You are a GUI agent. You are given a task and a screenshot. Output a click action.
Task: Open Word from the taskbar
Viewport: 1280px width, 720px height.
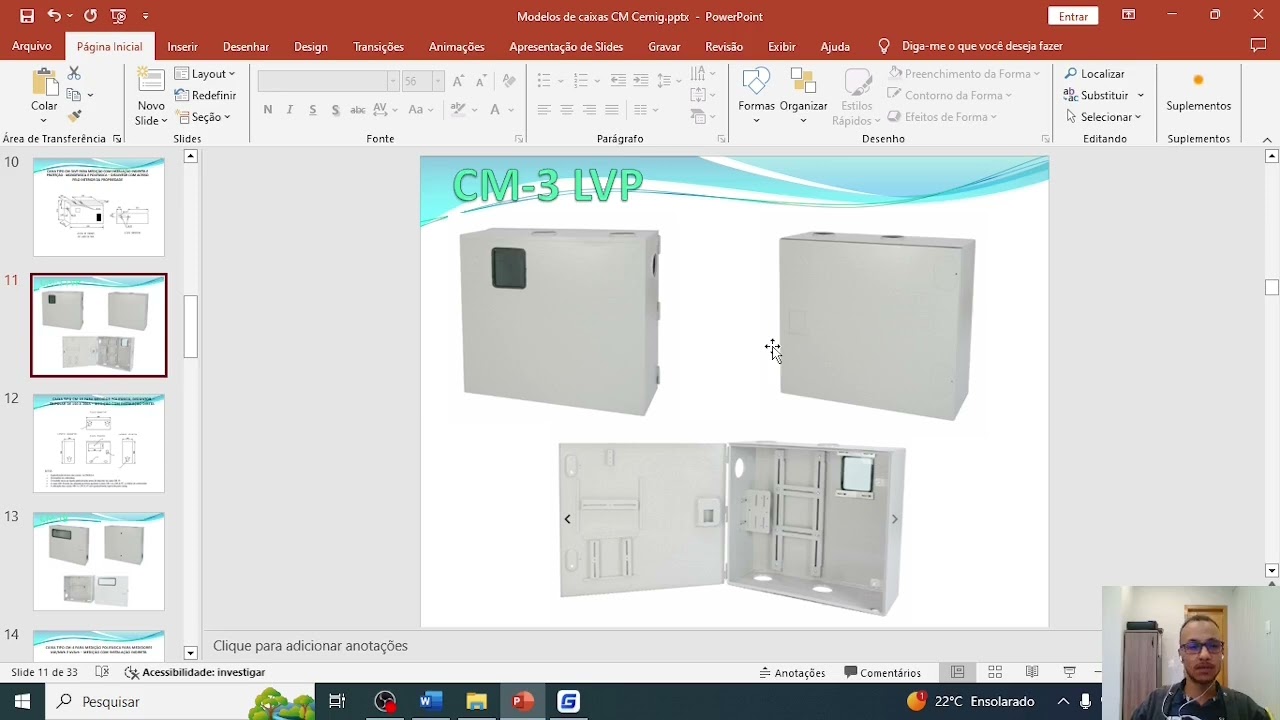tap(431, 702)
